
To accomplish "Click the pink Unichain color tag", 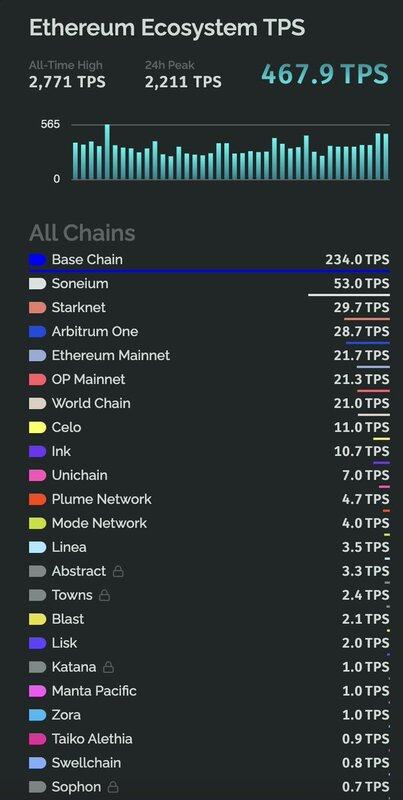I will pos(38,476).
